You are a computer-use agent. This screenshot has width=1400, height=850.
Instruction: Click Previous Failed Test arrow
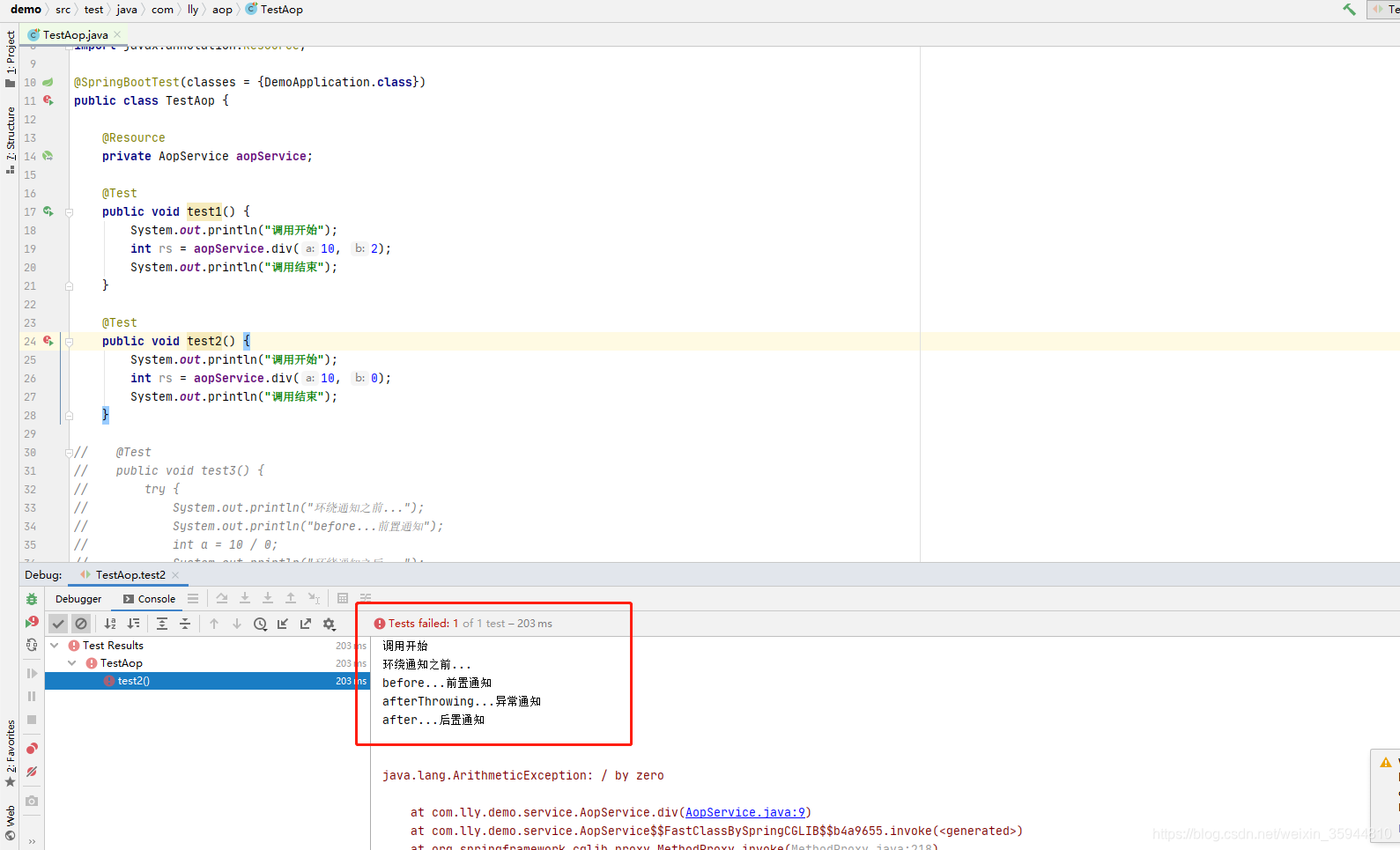(x=214, y=624)
